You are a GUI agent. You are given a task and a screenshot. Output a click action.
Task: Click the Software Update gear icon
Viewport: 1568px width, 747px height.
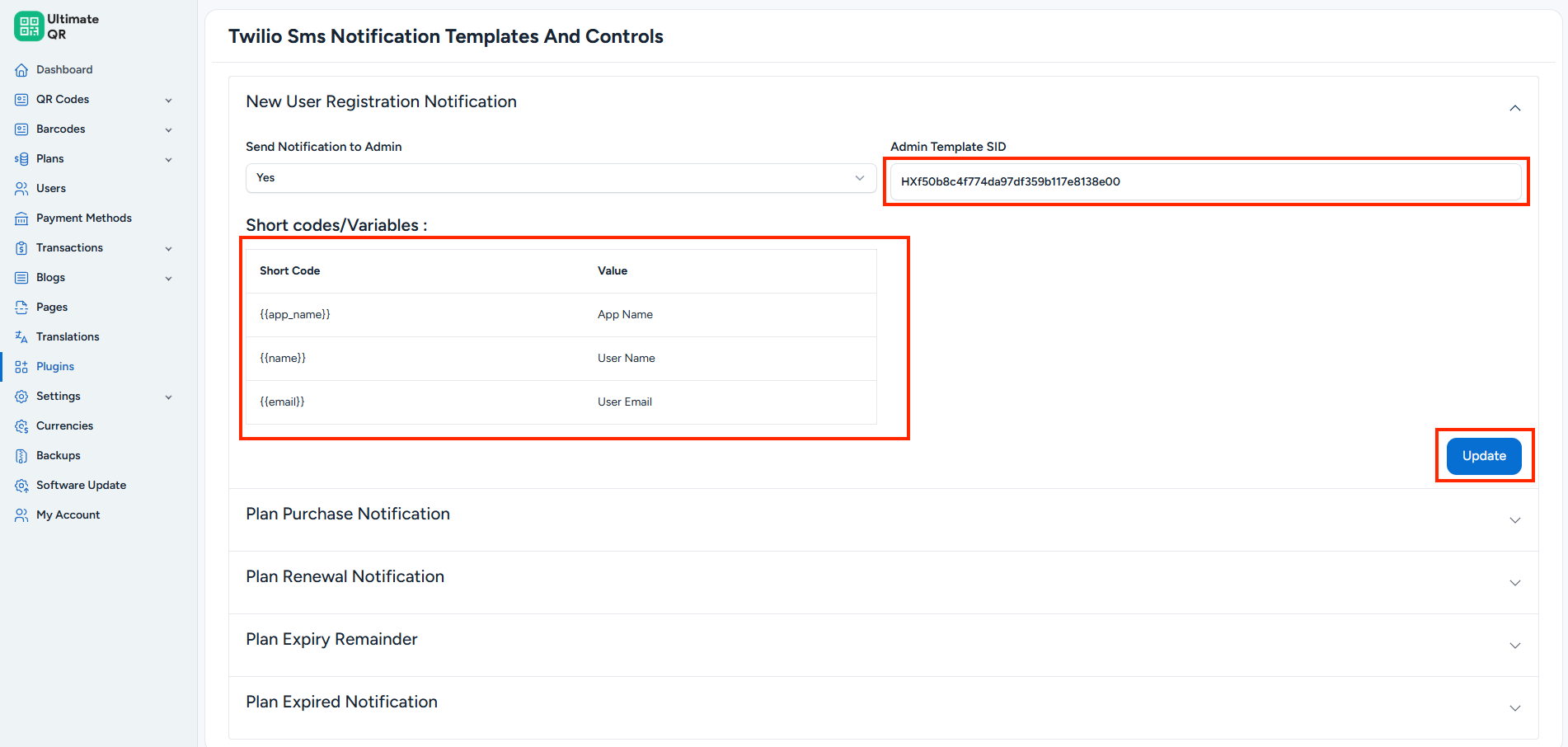pyautogui.click(x=21, y=486)
